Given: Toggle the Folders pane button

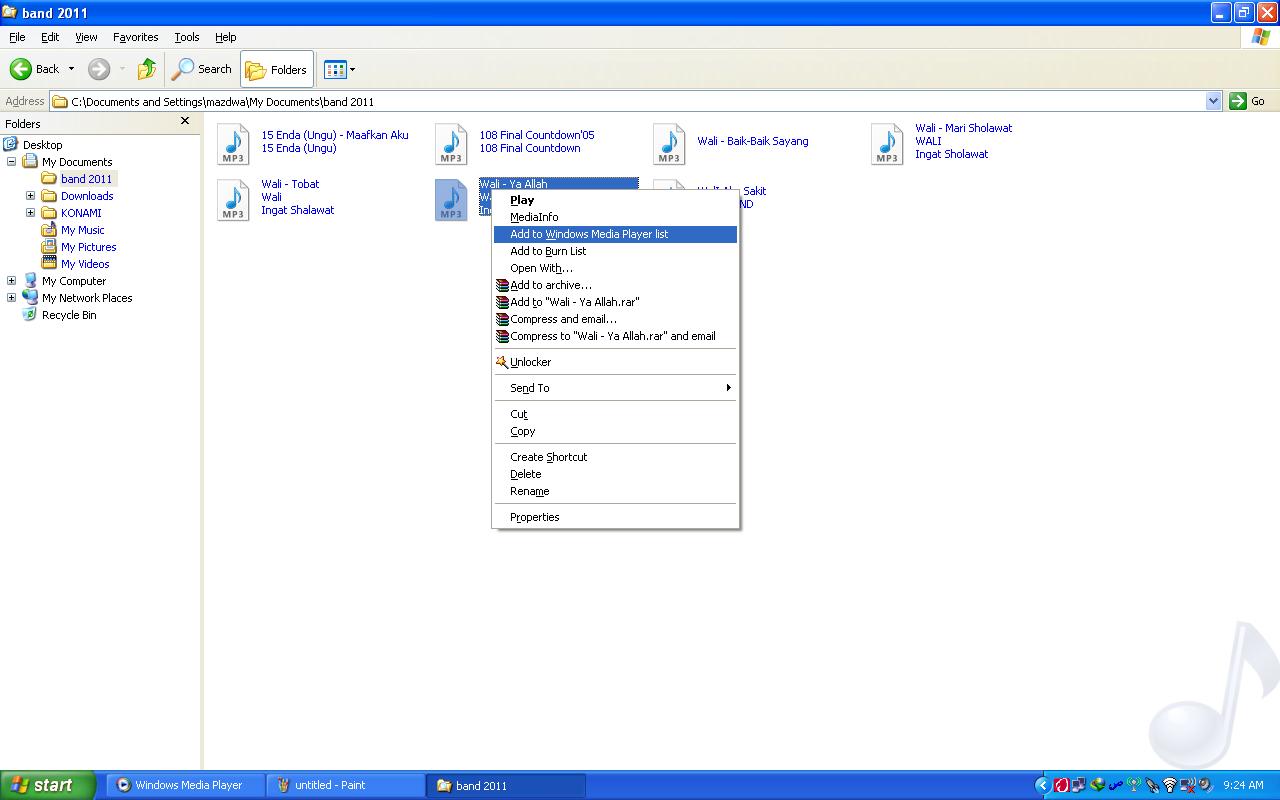Looking at the screenshot, I should 277,69.
